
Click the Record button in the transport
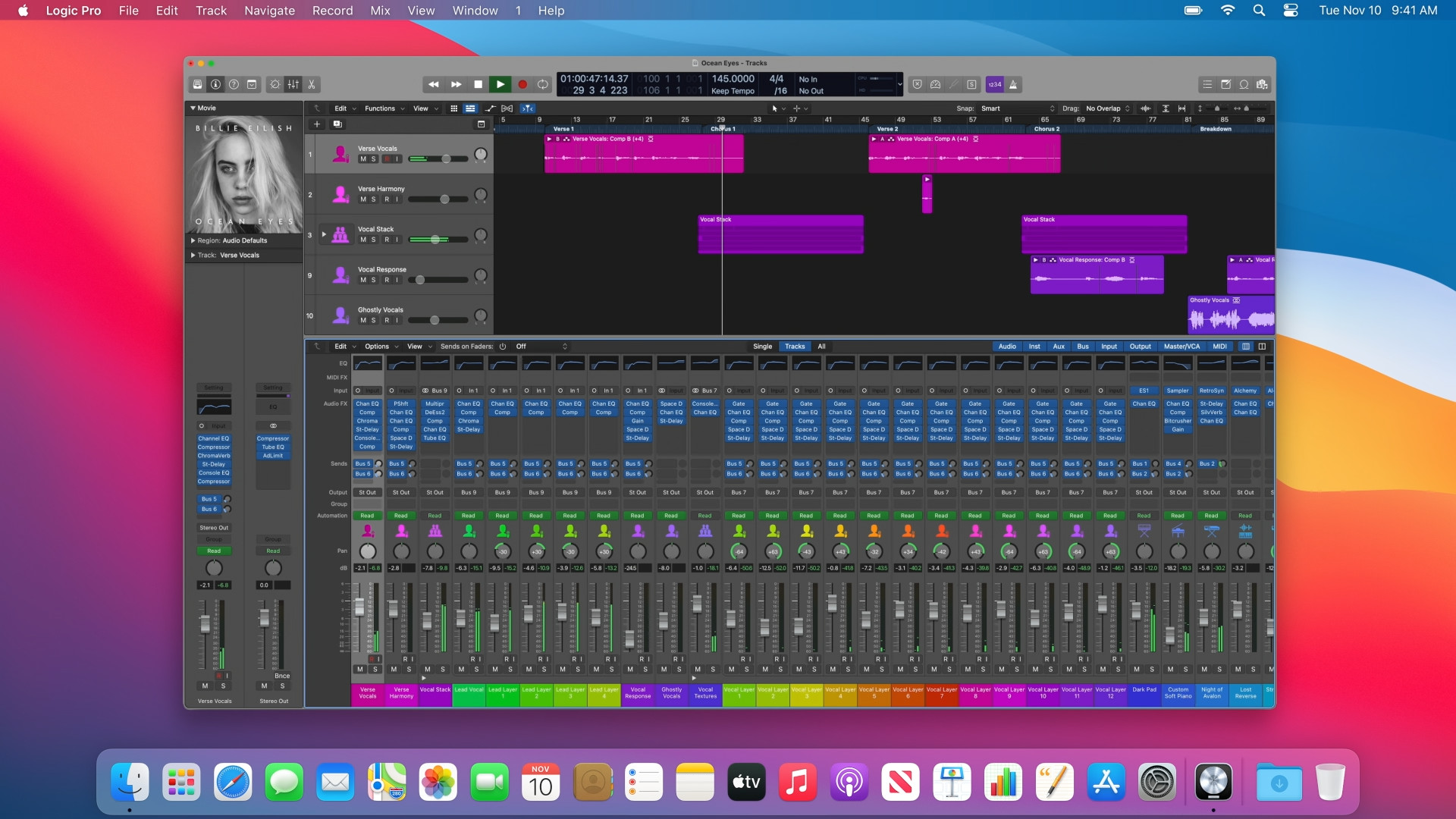click(x=522, y=84)
